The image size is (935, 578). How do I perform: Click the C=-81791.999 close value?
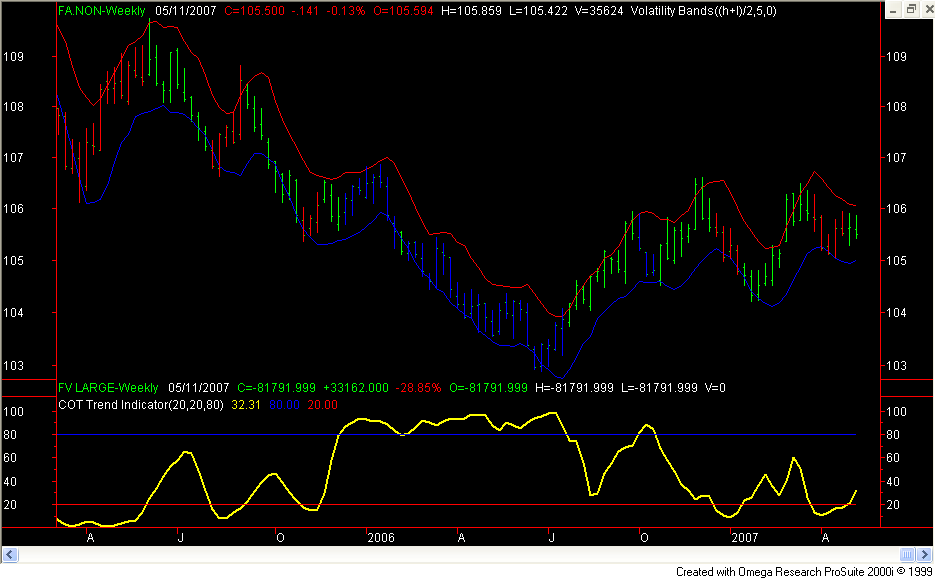276,388
